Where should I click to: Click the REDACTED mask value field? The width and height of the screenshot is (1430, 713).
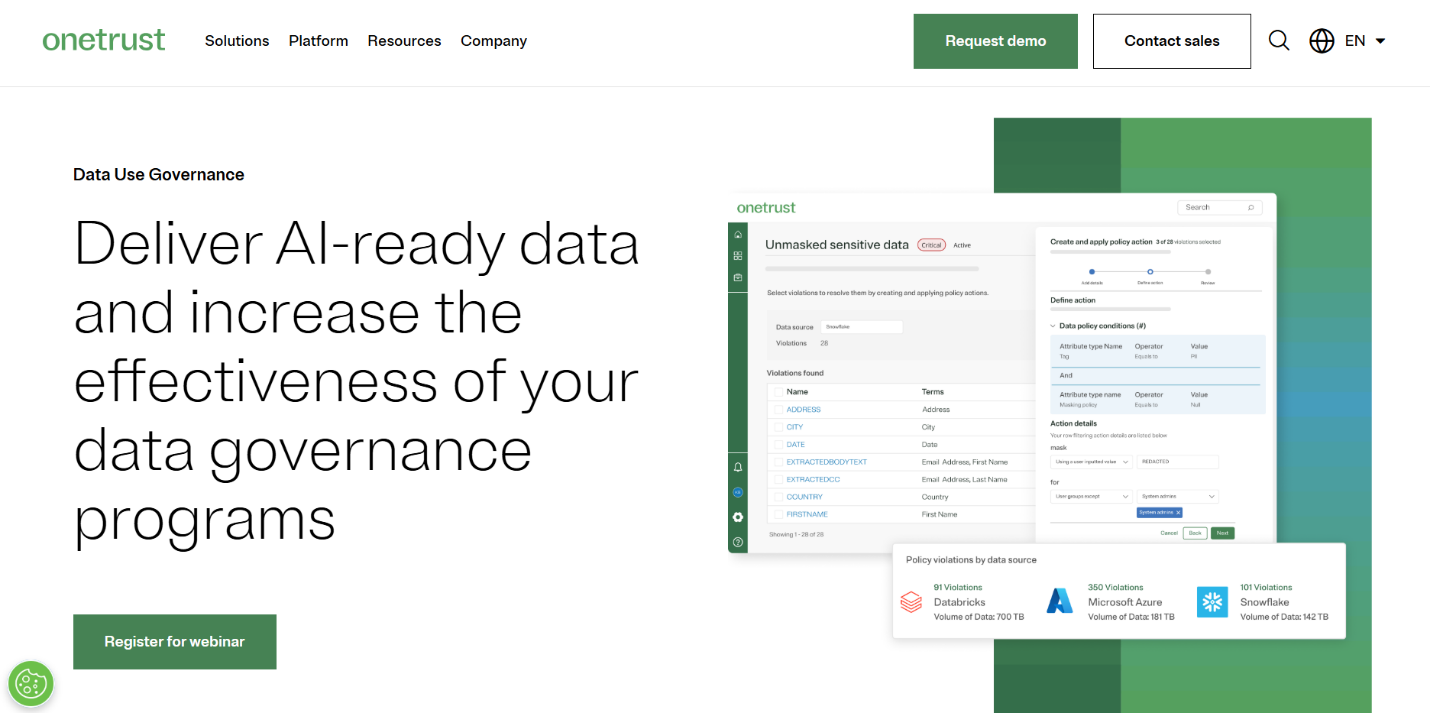(x=1178, y=462)
